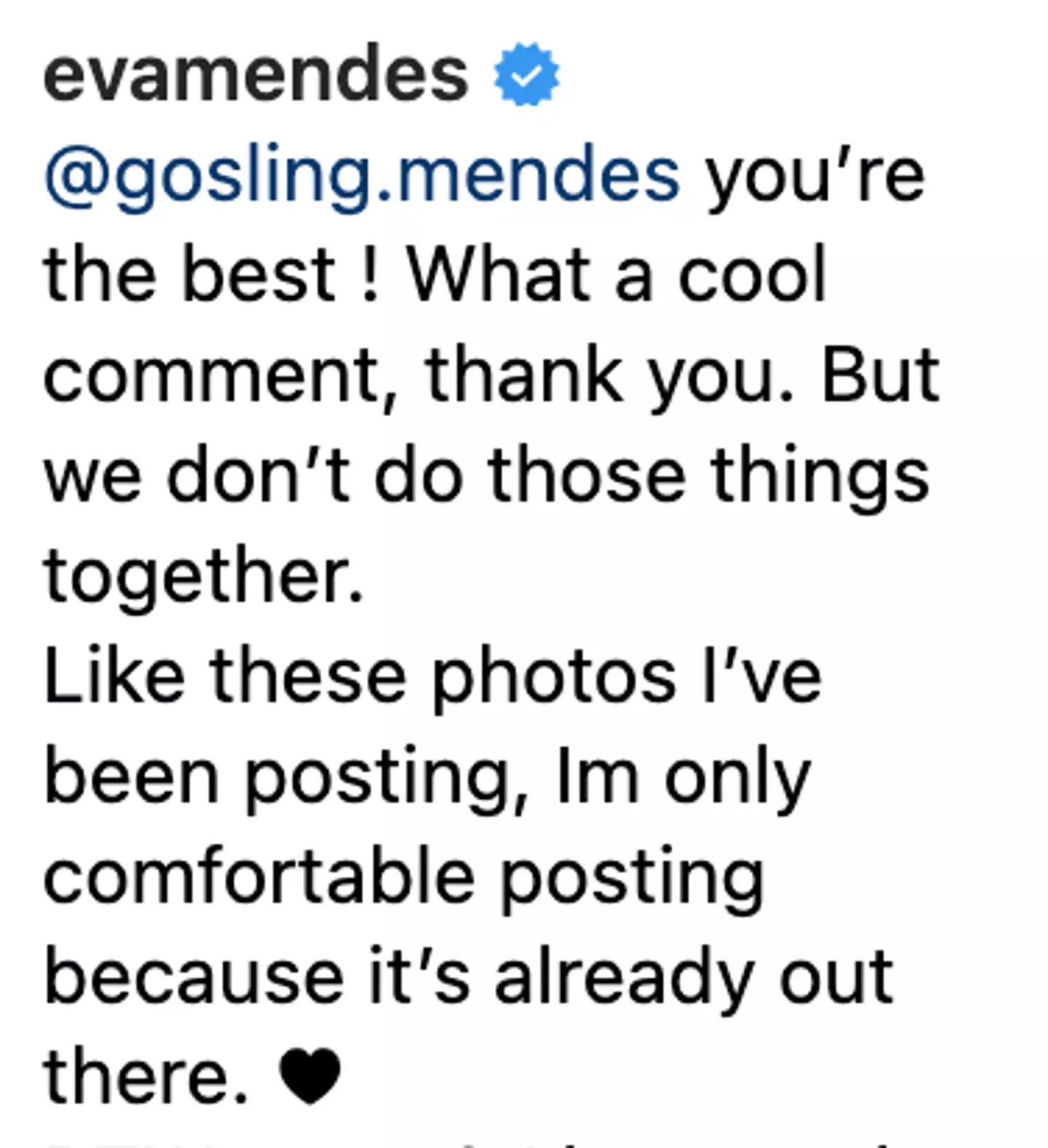Click the text "the best !"
Screen dimensions: 1048x1148
tap(211, 275)
